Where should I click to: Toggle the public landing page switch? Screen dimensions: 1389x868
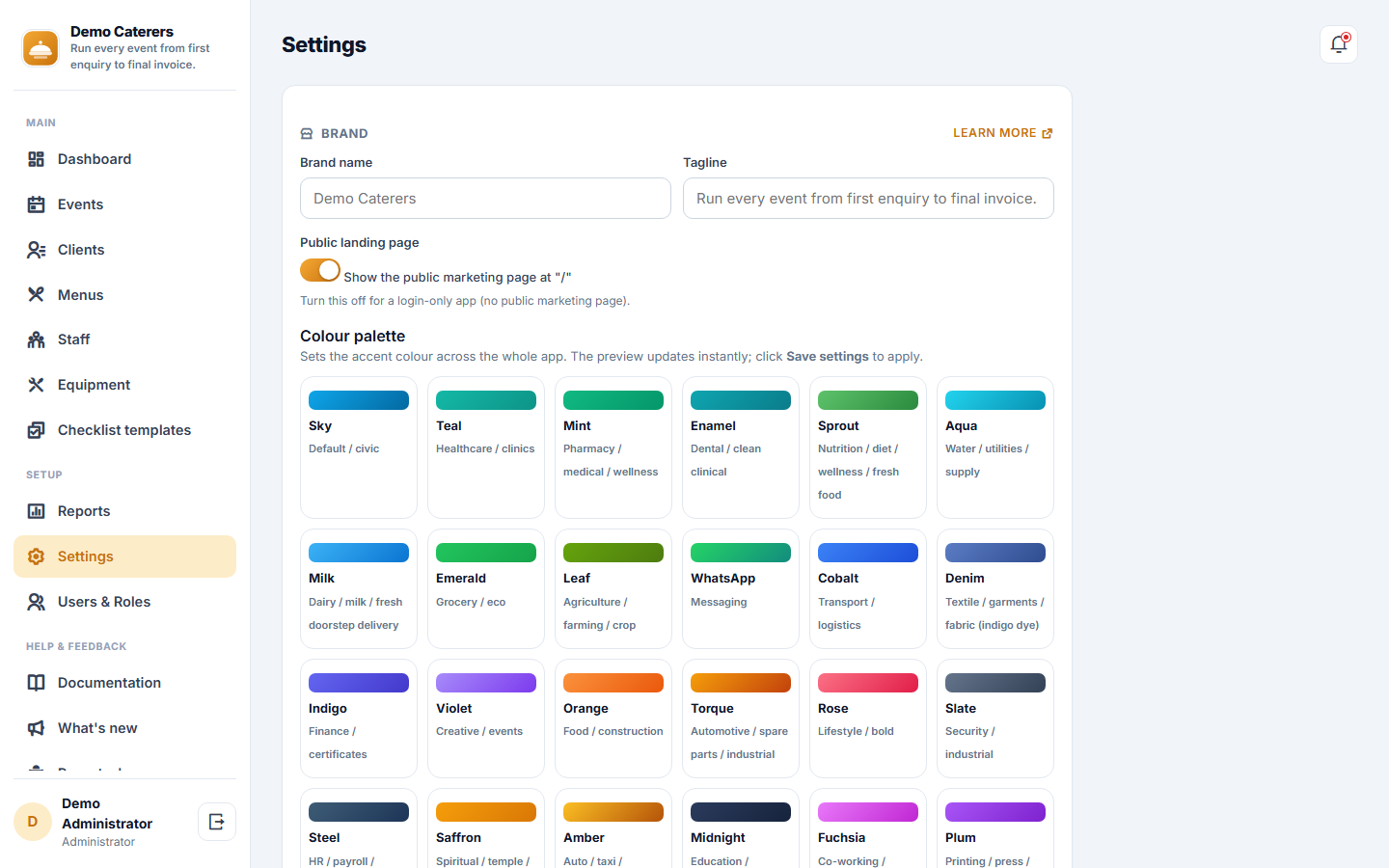(320, 270)
